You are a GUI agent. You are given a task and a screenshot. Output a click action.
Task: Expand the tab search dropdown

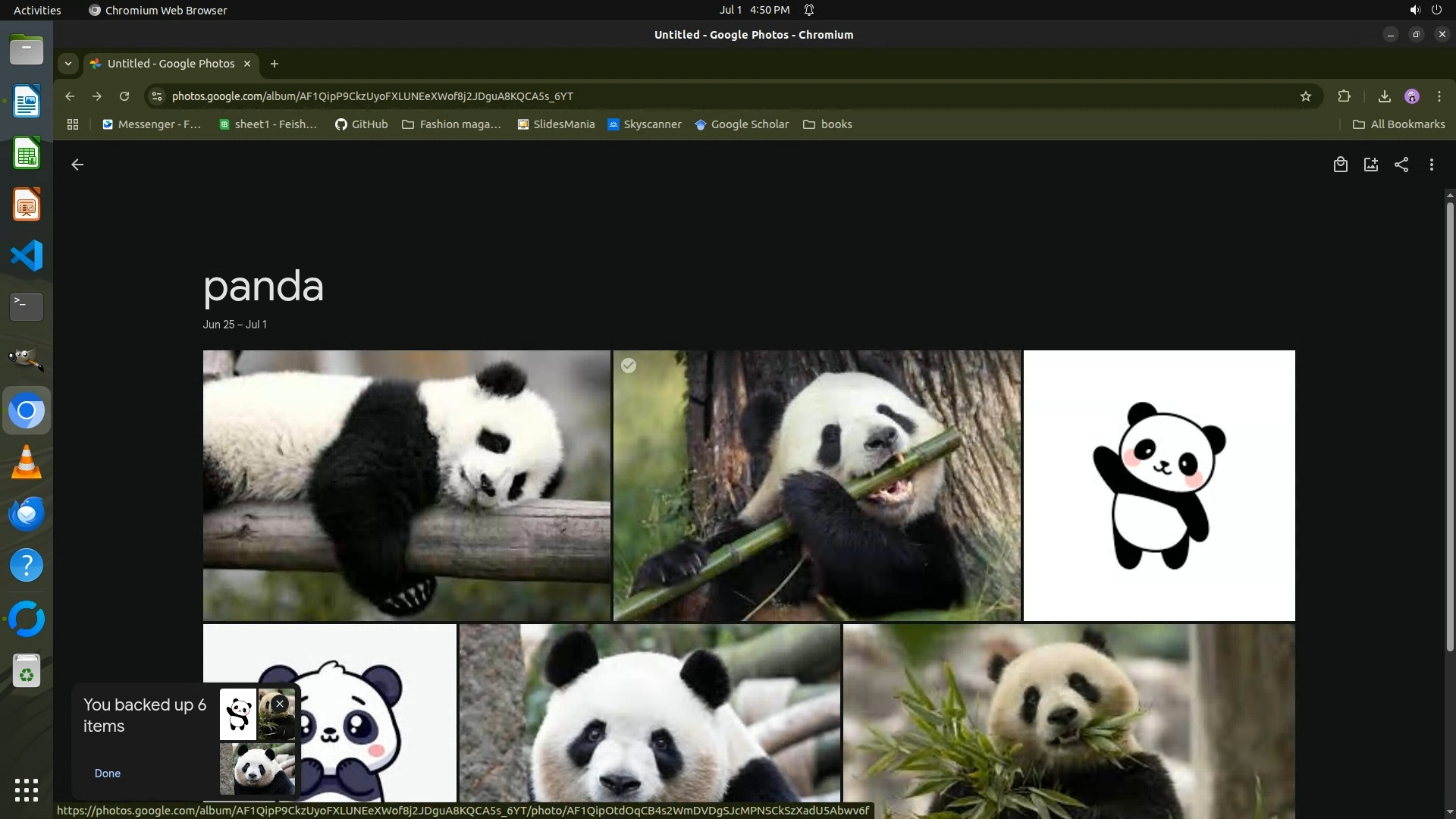point(68,64)
